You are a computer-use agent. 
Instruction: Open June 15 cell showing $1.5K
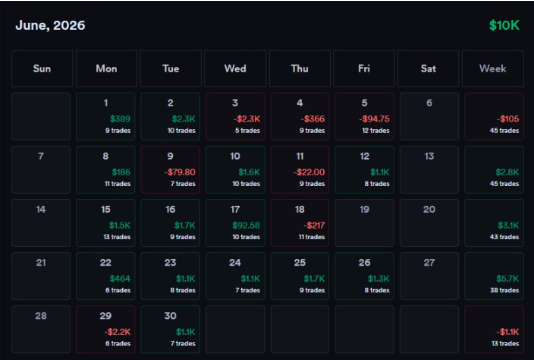coord(106,223)
